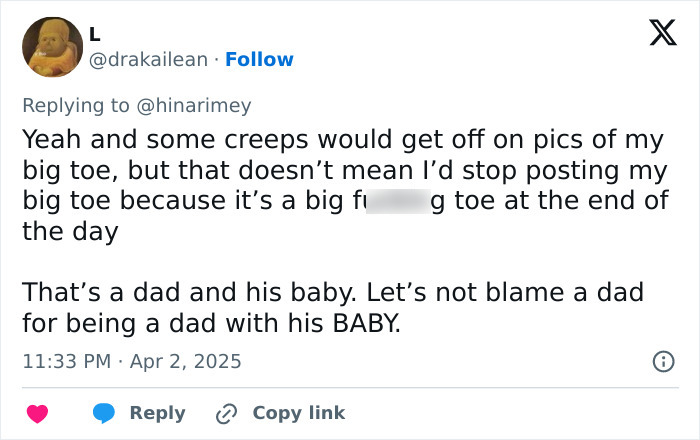Click the chain link icon
The image size is (700, 440).
[227, 413]
